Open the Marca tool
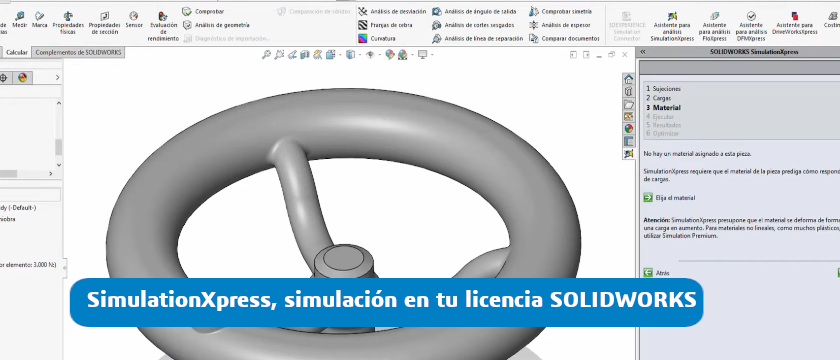The height and width of the screenshot is (360, 840). (x=39, y=20)
